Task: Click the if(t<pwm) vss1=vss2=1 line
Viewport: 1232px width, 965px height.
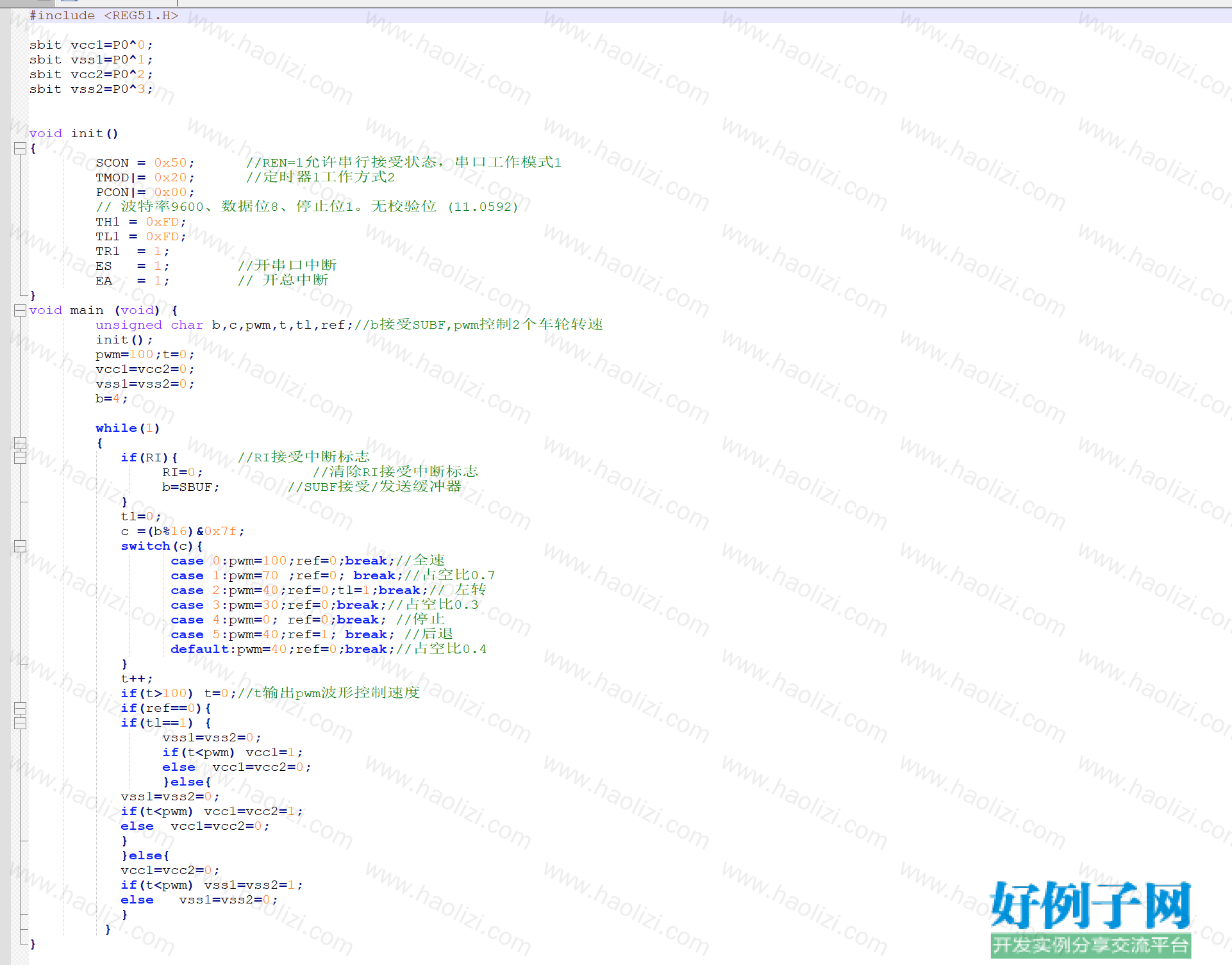Action: [x=212, y=885]
